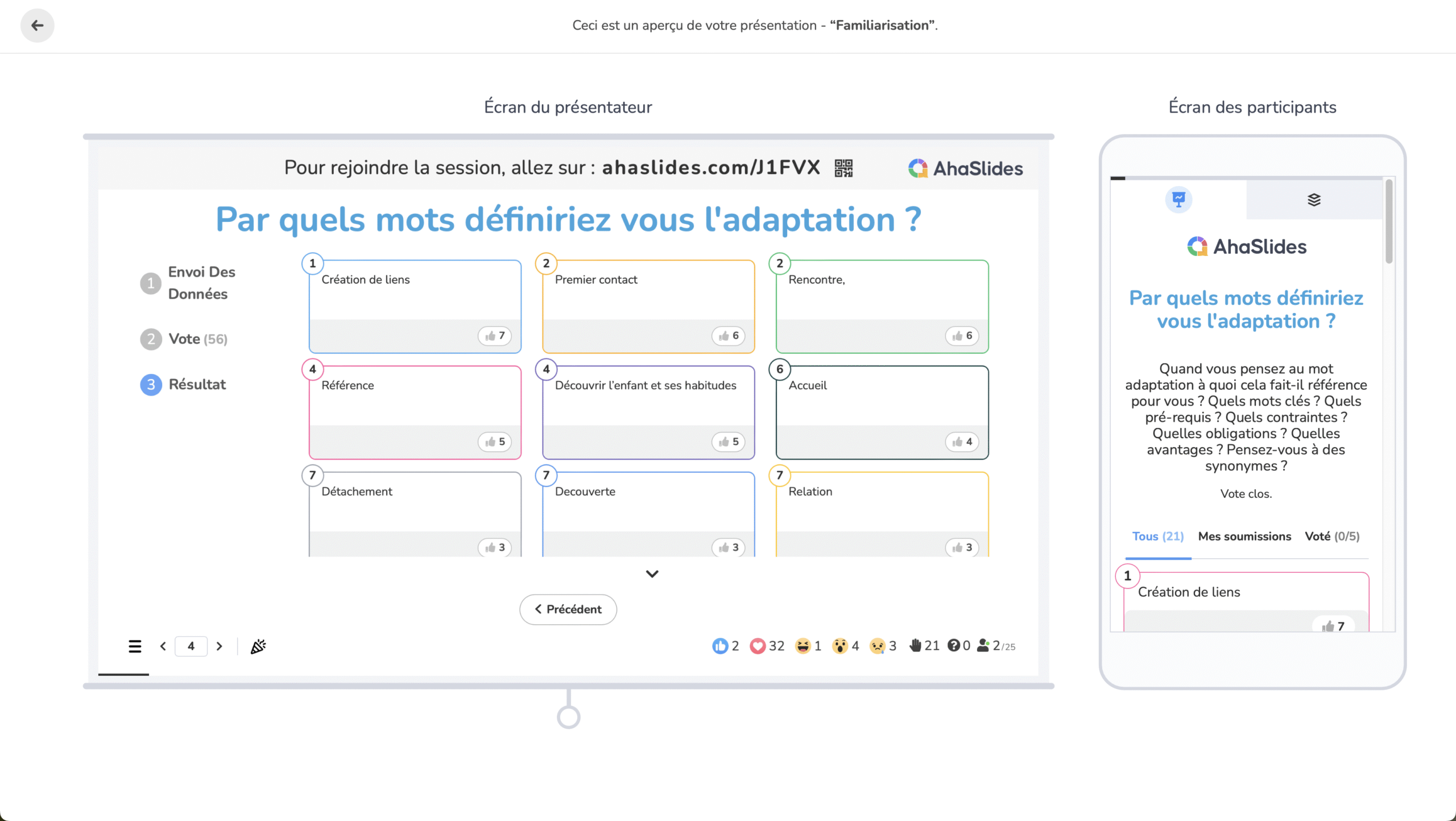Open the Création de liens card
Image resolution: width=1456 pixels, height=821 pixels.
[415, 306]
